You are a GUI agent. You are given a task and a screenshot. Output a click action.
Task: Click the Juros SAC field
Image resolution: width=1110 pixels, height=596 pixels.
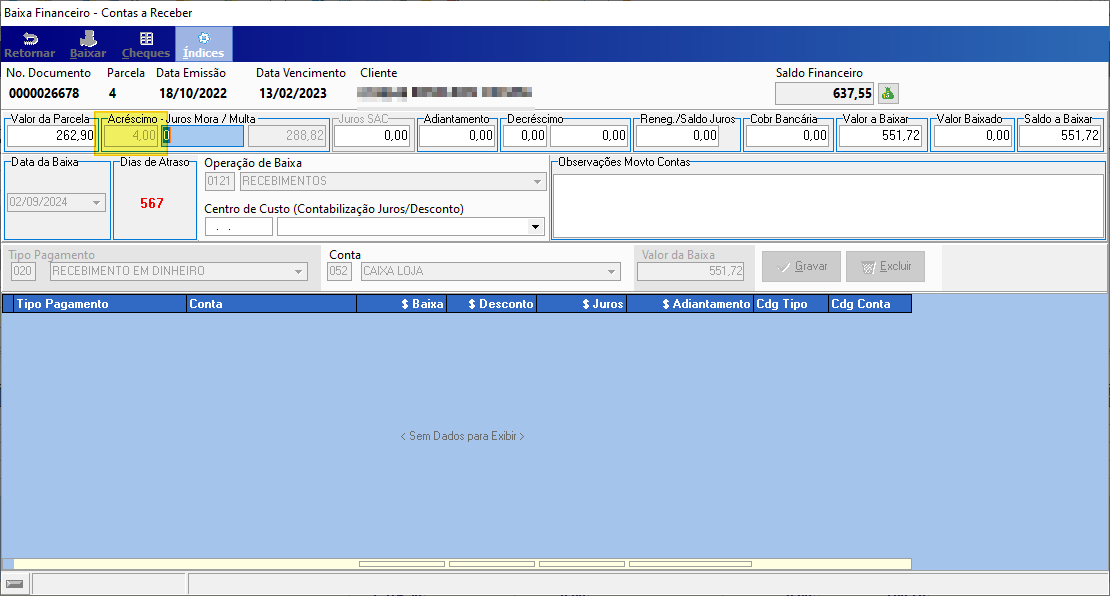(372, 135)
